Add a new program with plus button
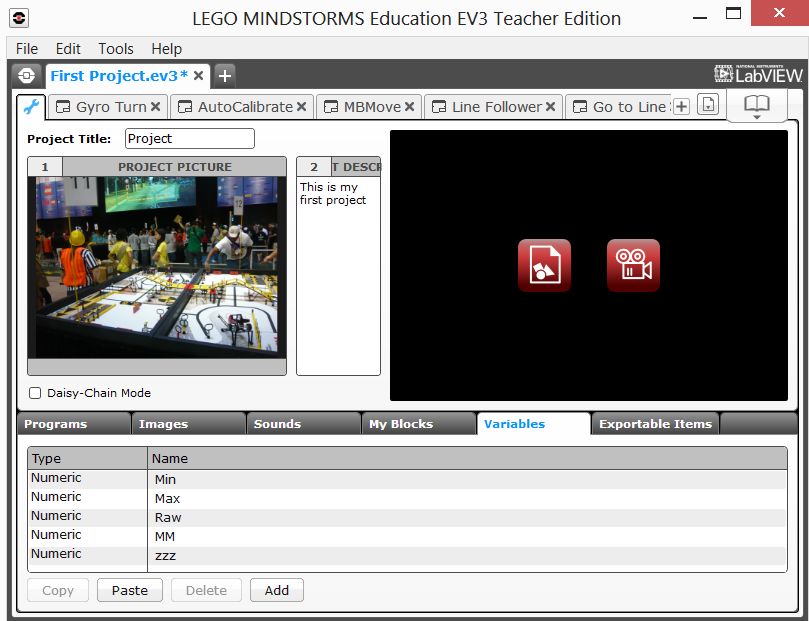809x621 pixels. click(682, 107)
